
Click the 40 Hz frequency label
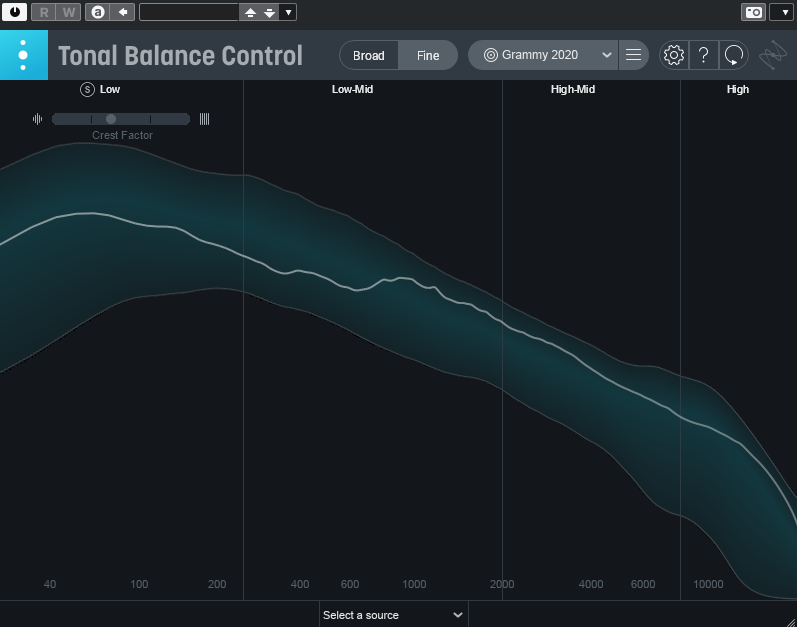coord(50,584)
